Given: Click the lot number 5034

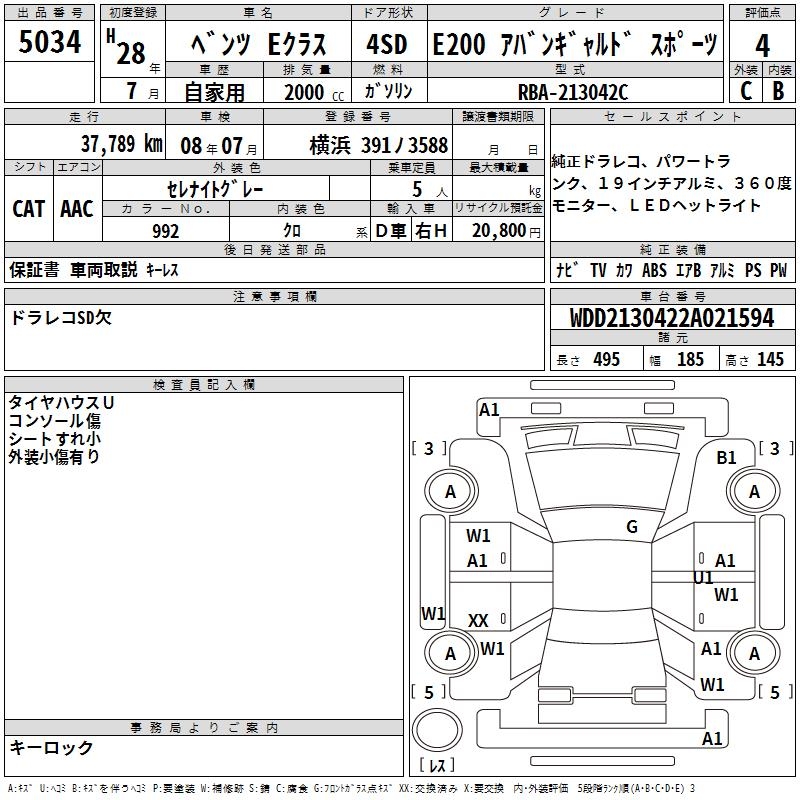Looking at the screenshot, I should pos(49,42).
